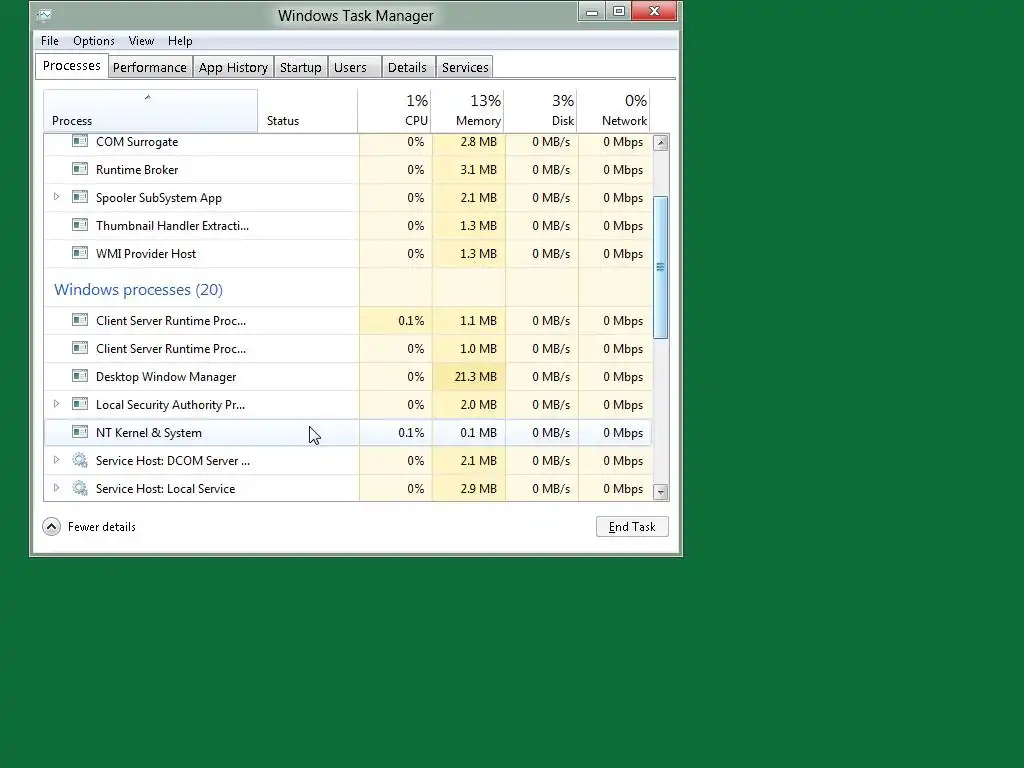Click the vertical scrollbar thumb

point(661,266)
